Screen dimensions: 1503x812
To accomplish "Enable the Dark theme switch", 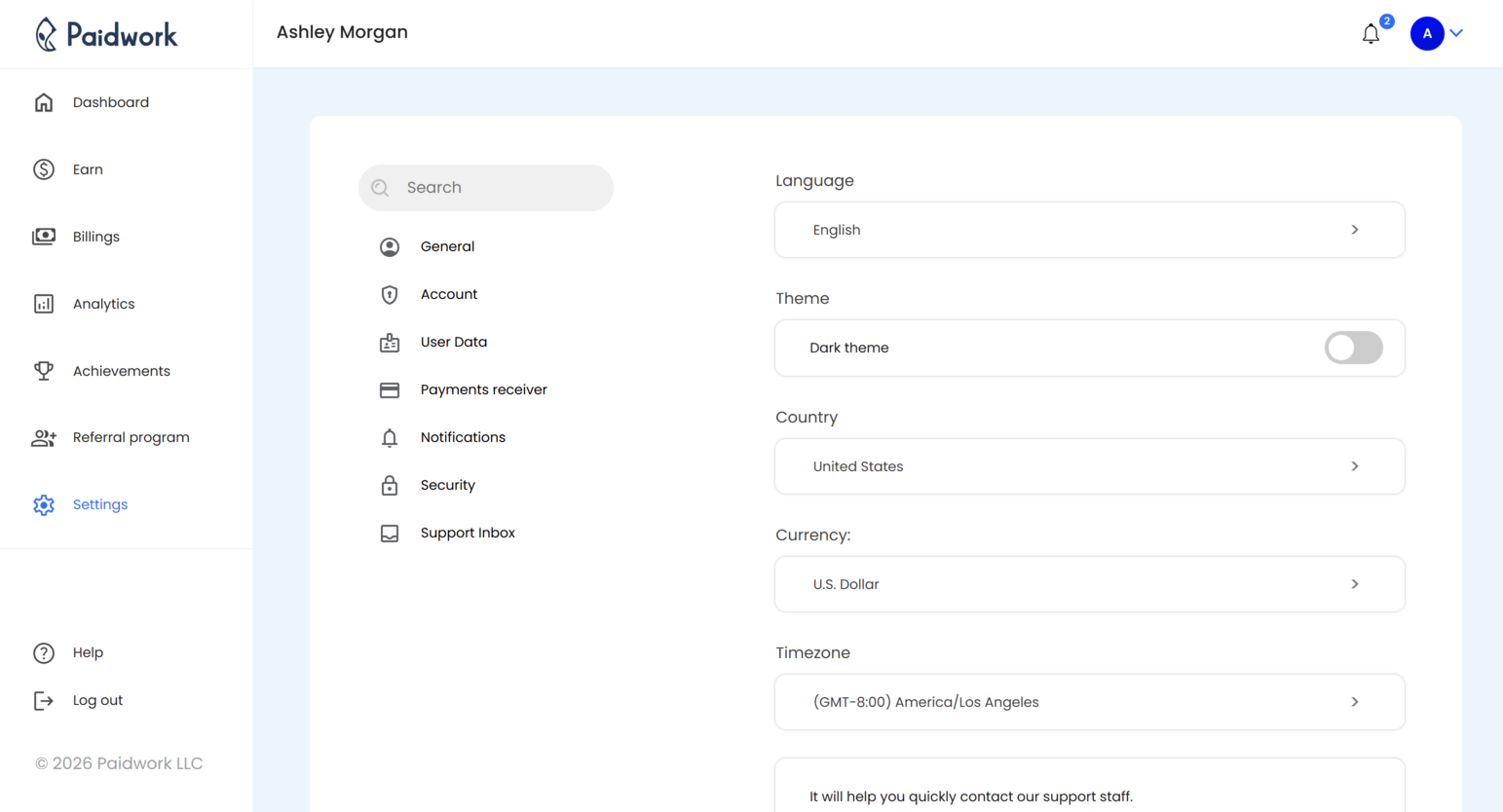I will 1353,348.
